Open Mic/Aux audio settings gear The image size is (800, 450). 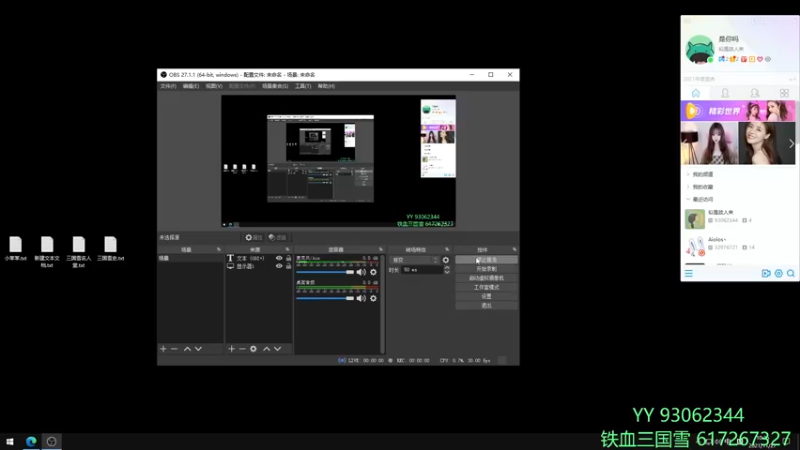(373, 272)
